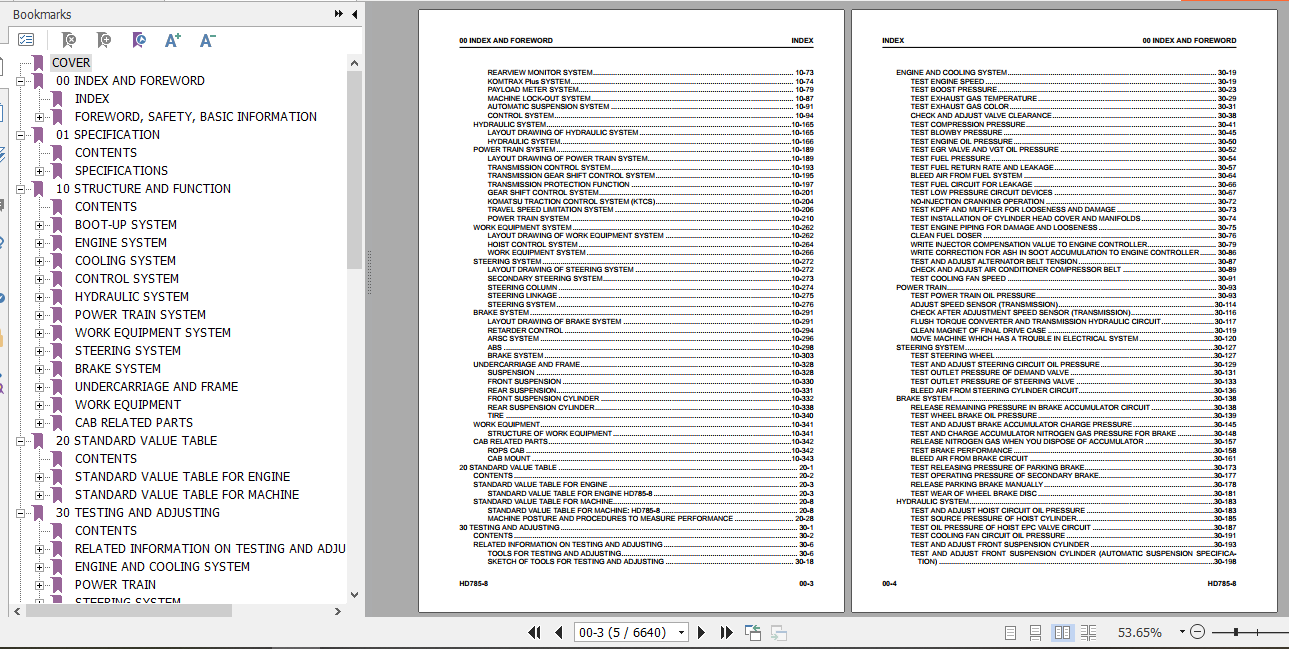Go to the previous page
Screen dimensions: 1289x649
coord(558,632)
